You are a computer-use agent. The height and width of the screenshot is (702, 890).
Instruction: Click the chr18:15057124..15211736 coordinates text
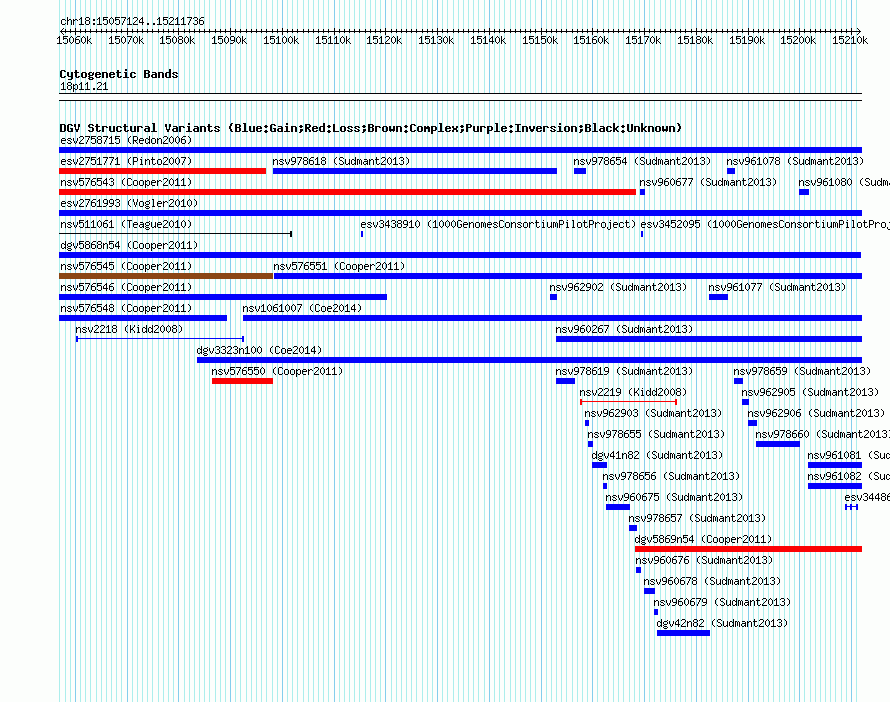(x=132, y=21)
